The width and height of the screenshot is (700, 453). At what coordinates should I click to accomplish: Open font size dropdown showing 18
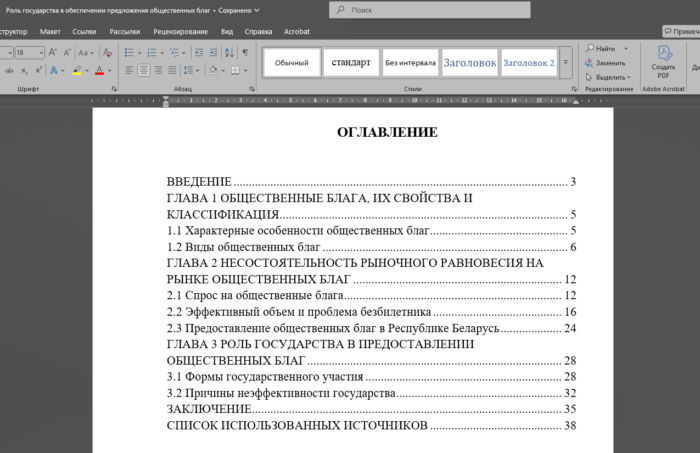[41, 53]
